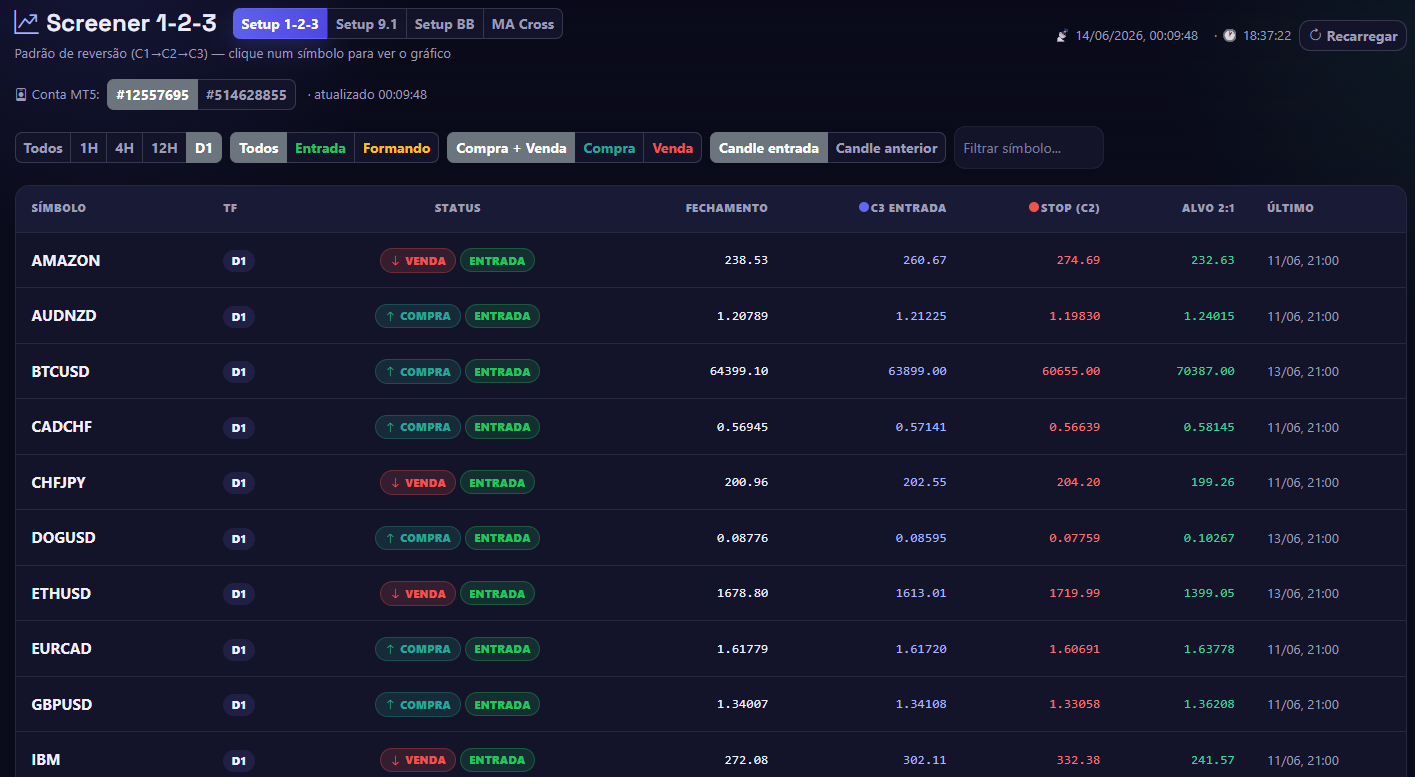The height and width of the screenshot is (777, 1415).
Task: Click stop value 274.69
Action: (x=1078, y=260)
